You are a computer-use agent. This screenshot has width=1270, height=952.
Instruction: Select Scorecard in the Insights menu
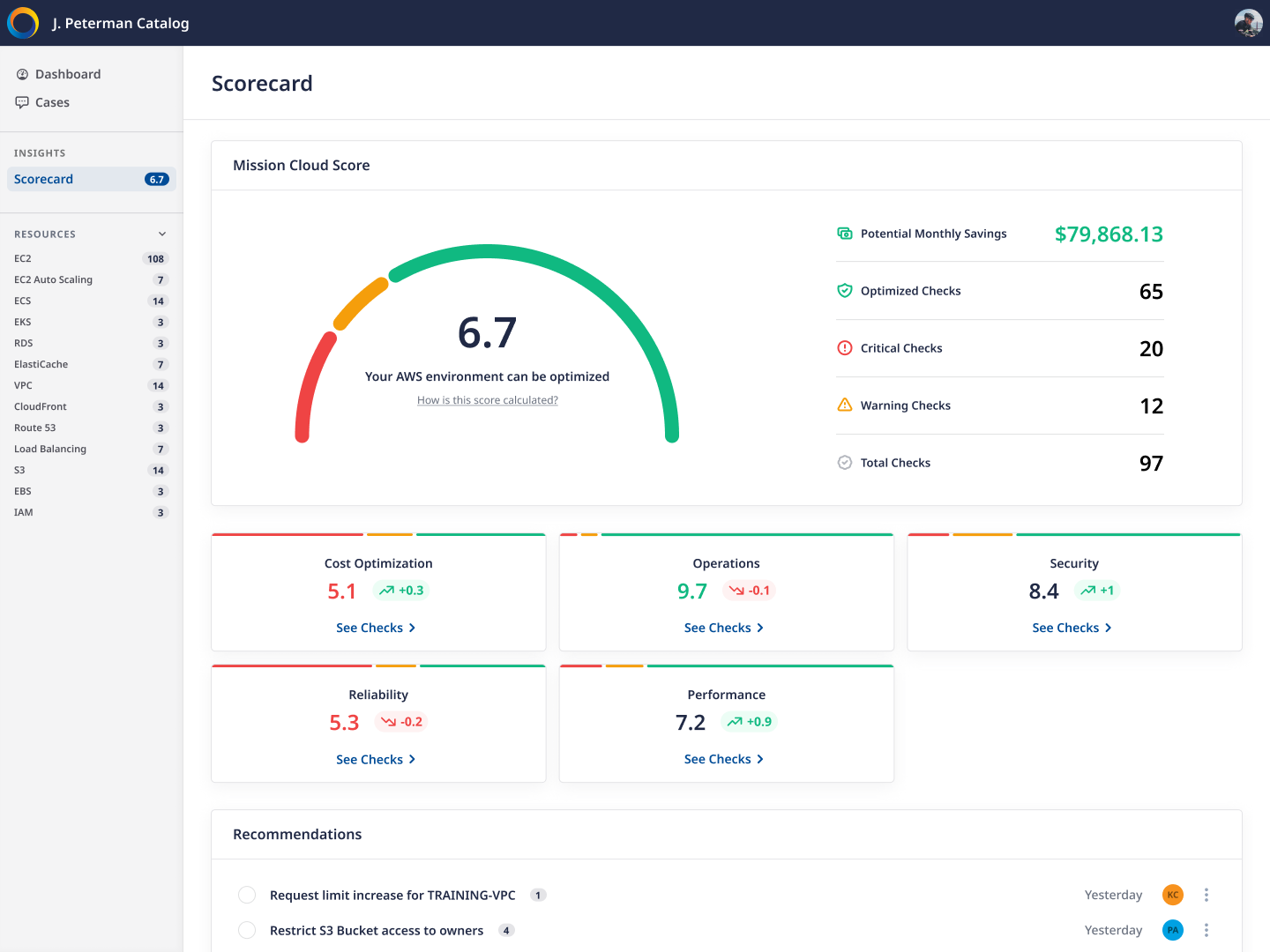44,179
